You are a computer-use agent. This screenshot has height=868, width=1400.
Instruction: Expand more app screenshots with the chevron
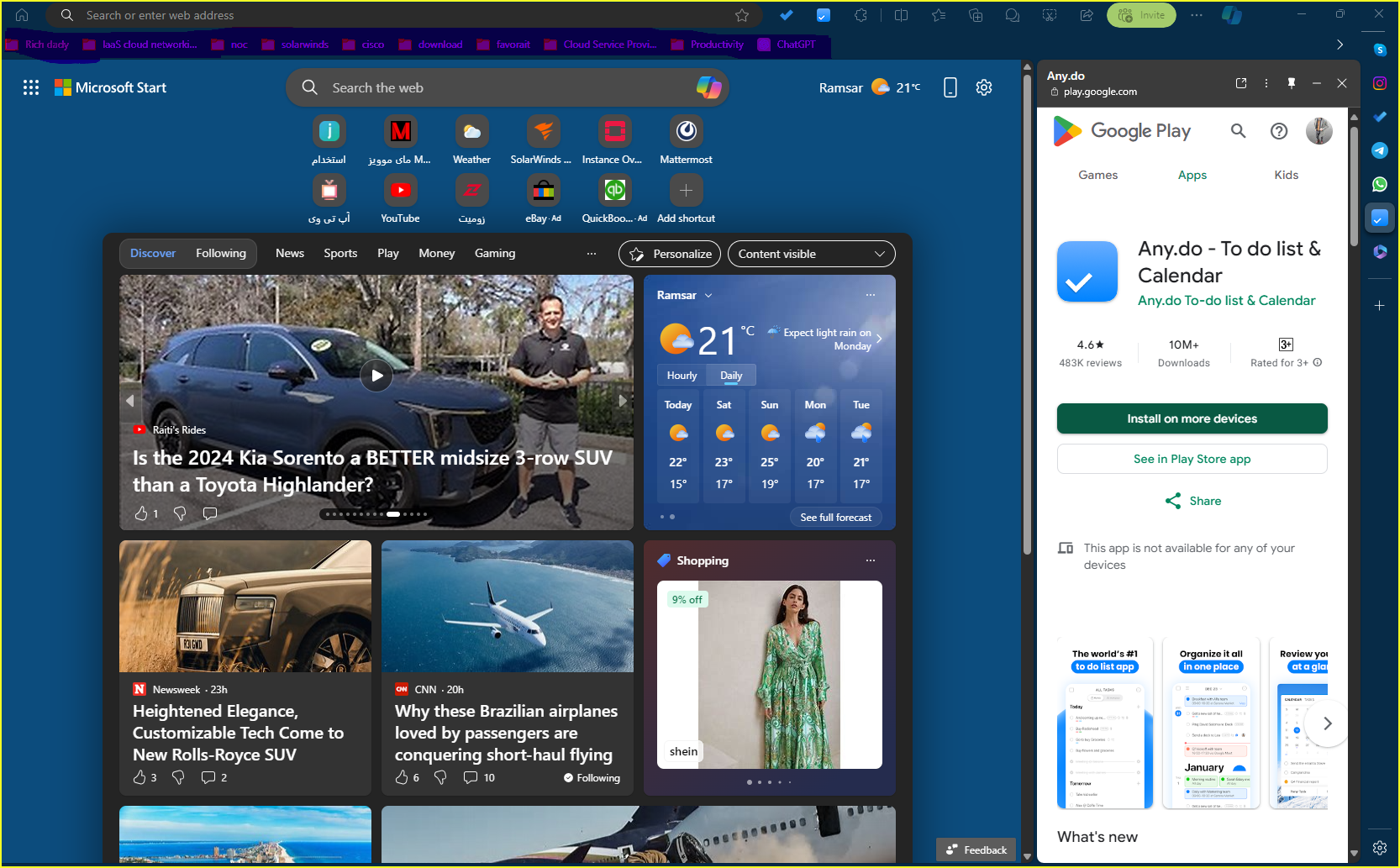click(x=1328, y=723)
